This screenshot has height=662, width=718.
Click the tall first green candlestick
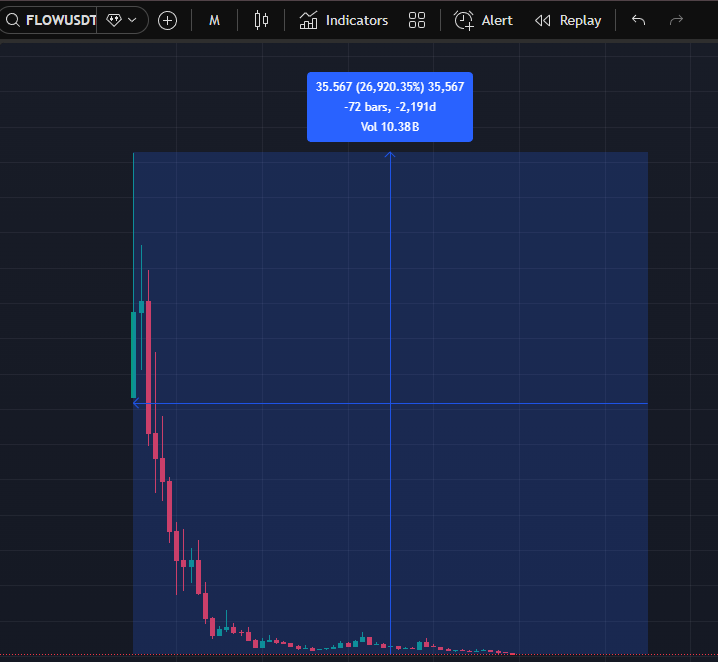pos(134,355)
